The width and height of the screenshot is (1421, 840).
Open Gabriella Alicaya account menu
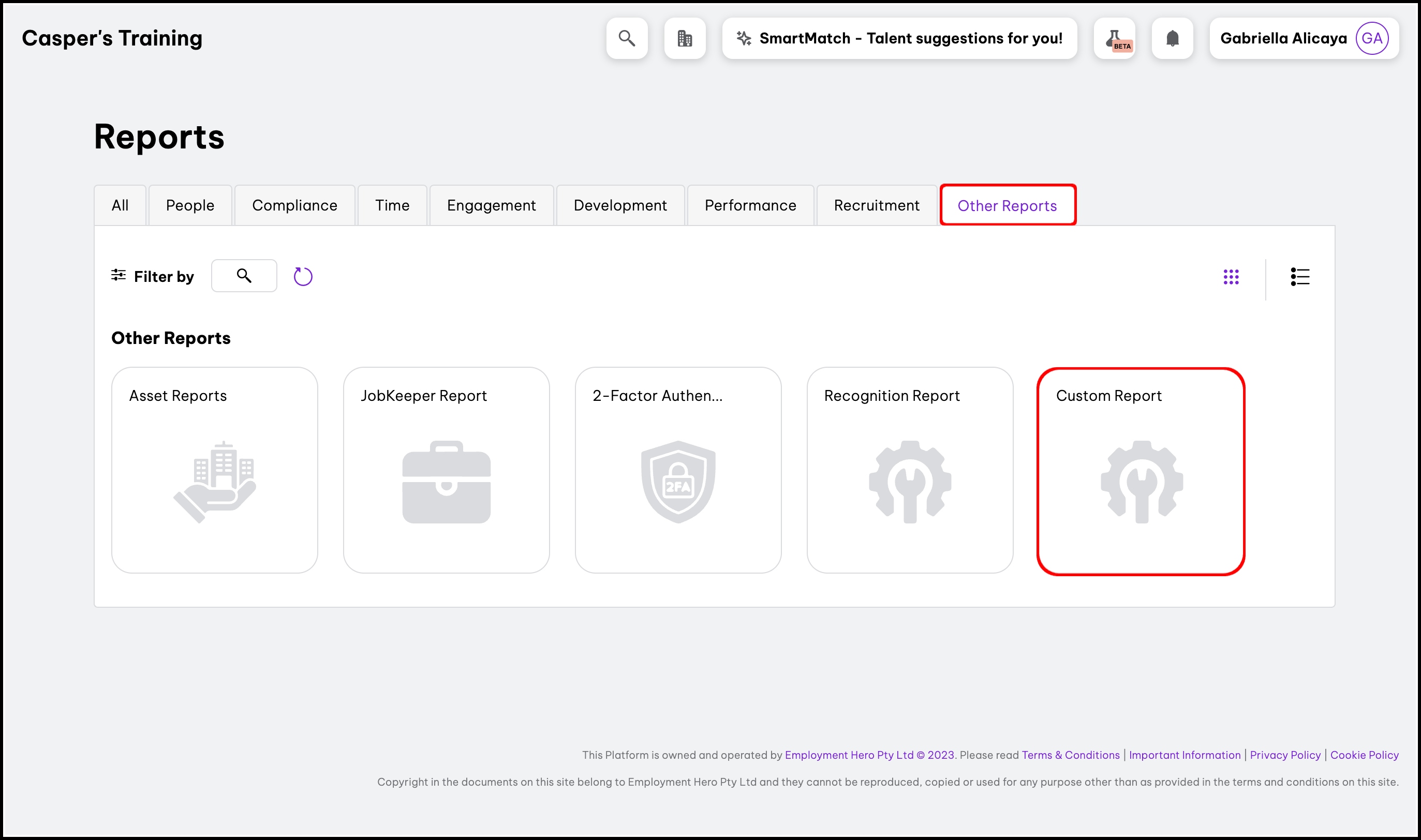coord(1283,38)
